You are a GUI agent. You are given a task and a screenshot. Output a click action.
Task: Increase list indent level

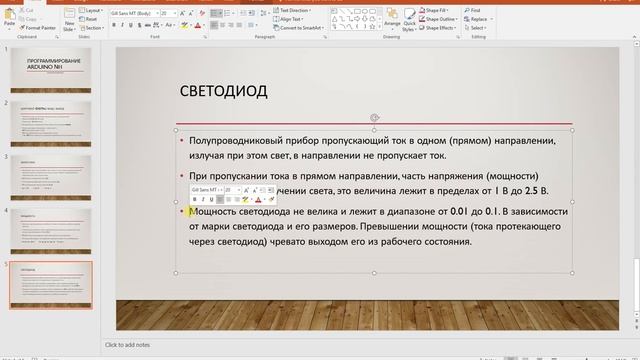(251, 13)
